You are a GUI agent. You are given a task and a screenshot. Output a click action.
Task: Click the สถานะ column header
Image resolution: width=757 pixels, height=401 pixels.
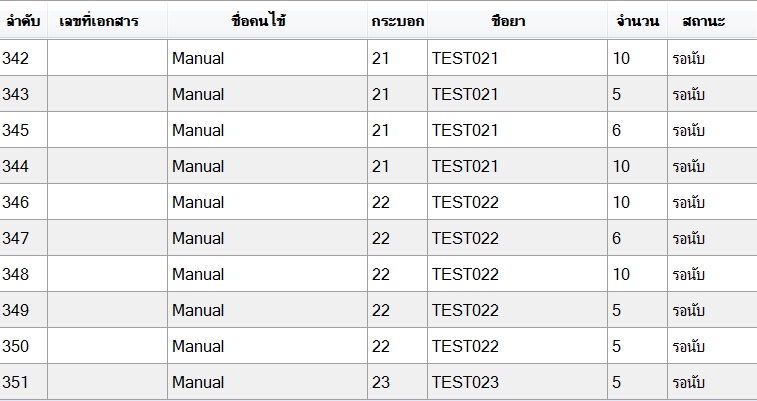703,21
